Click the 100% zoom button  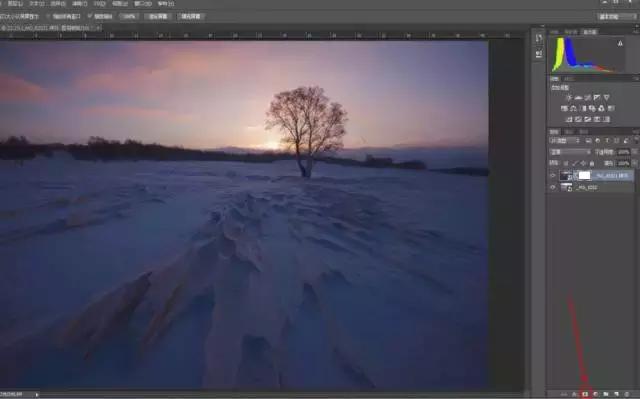coord(129,17)
